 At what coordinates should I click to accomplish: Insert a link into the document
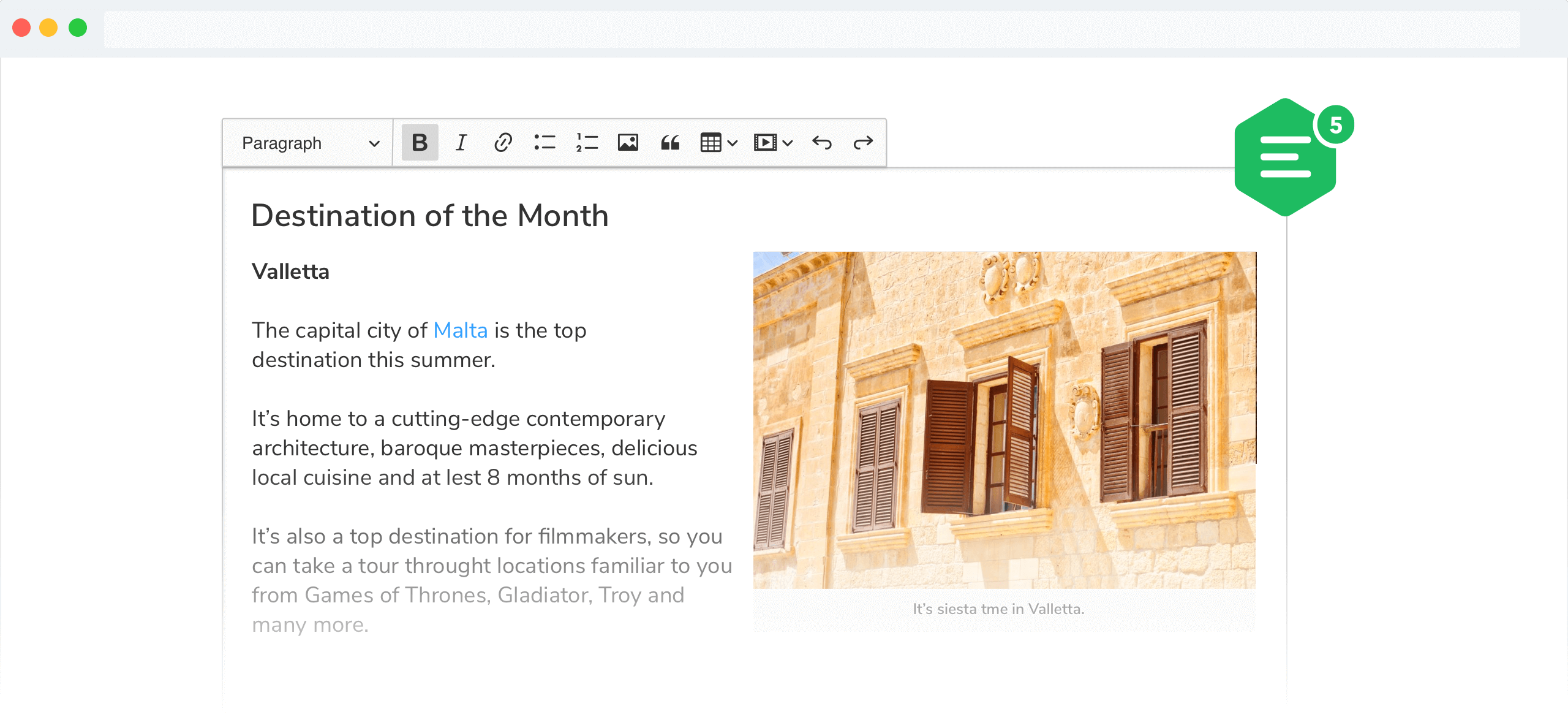click(503, 142)
